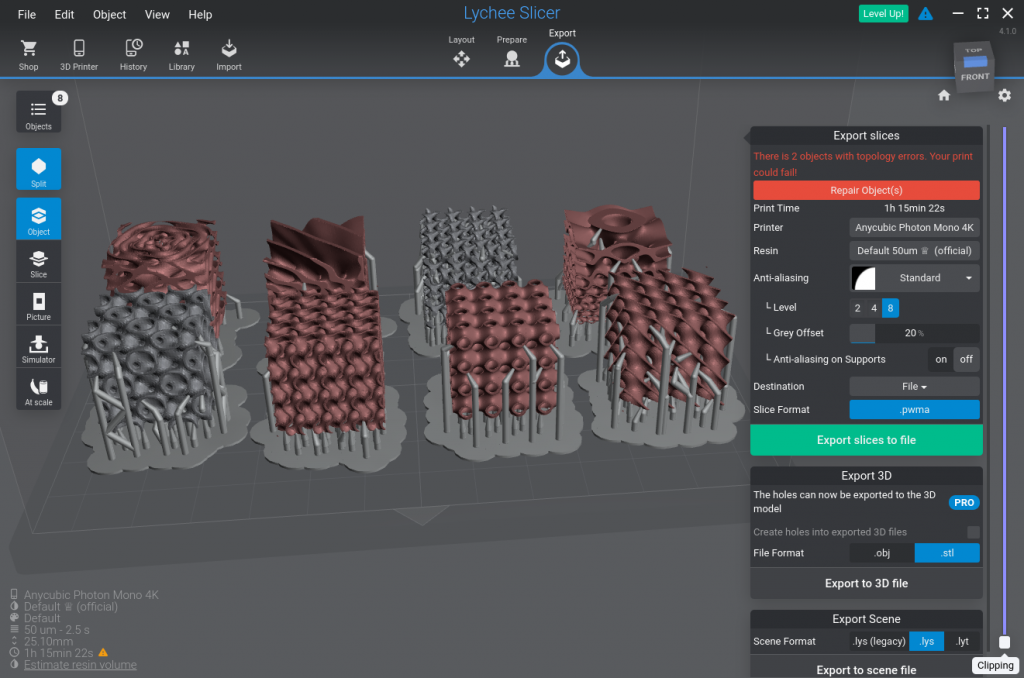Viewport: 1024px width, 678px height.
Task: Click Export slices to file
Action: [866, 440]
